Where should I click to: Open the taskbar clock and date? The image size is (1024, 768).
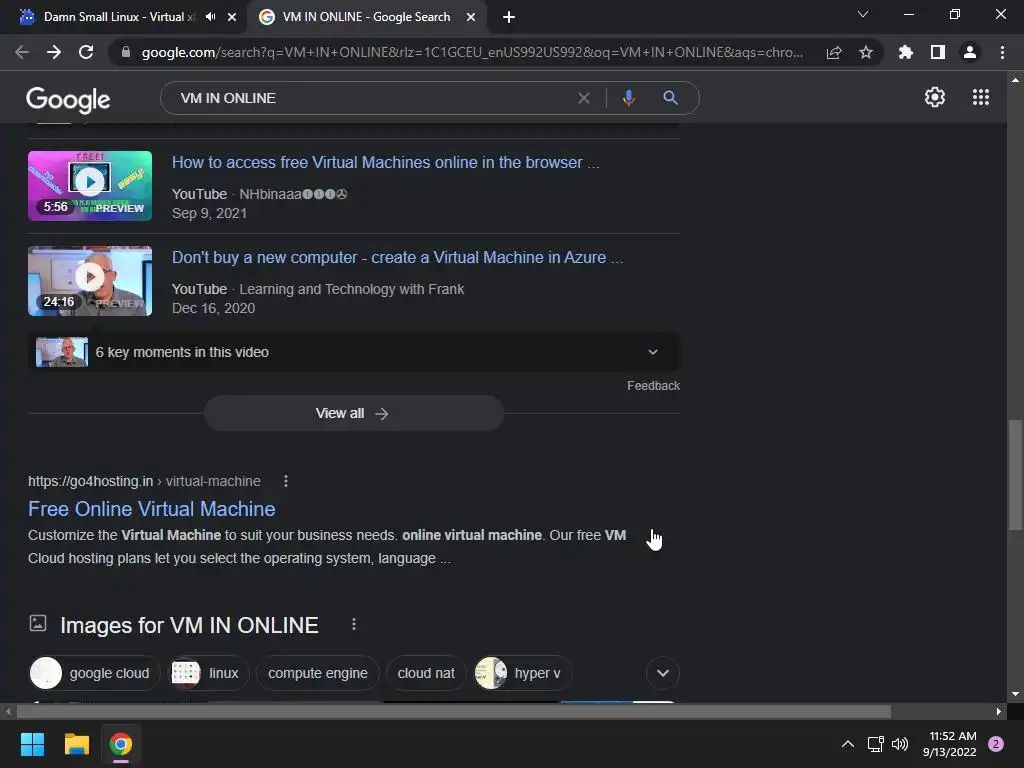click(x=950, y=744)
